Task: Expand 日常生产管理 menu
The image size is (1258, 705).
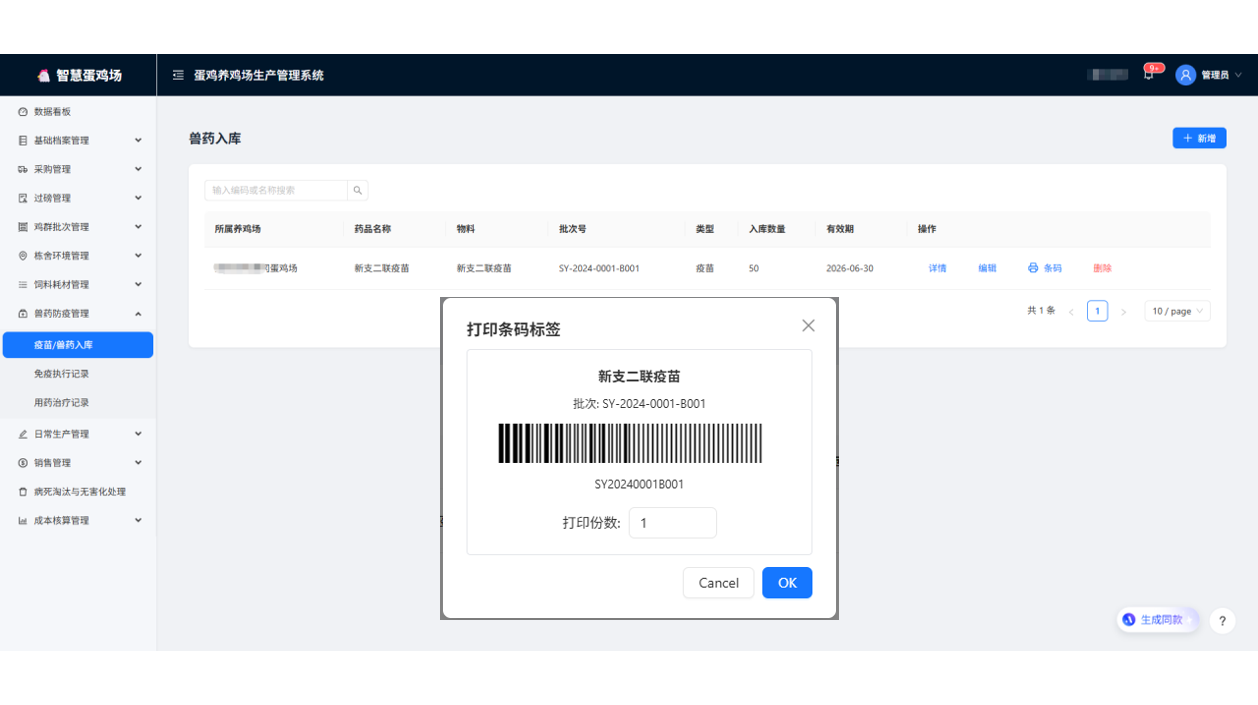Action: [x=78, y=434]
